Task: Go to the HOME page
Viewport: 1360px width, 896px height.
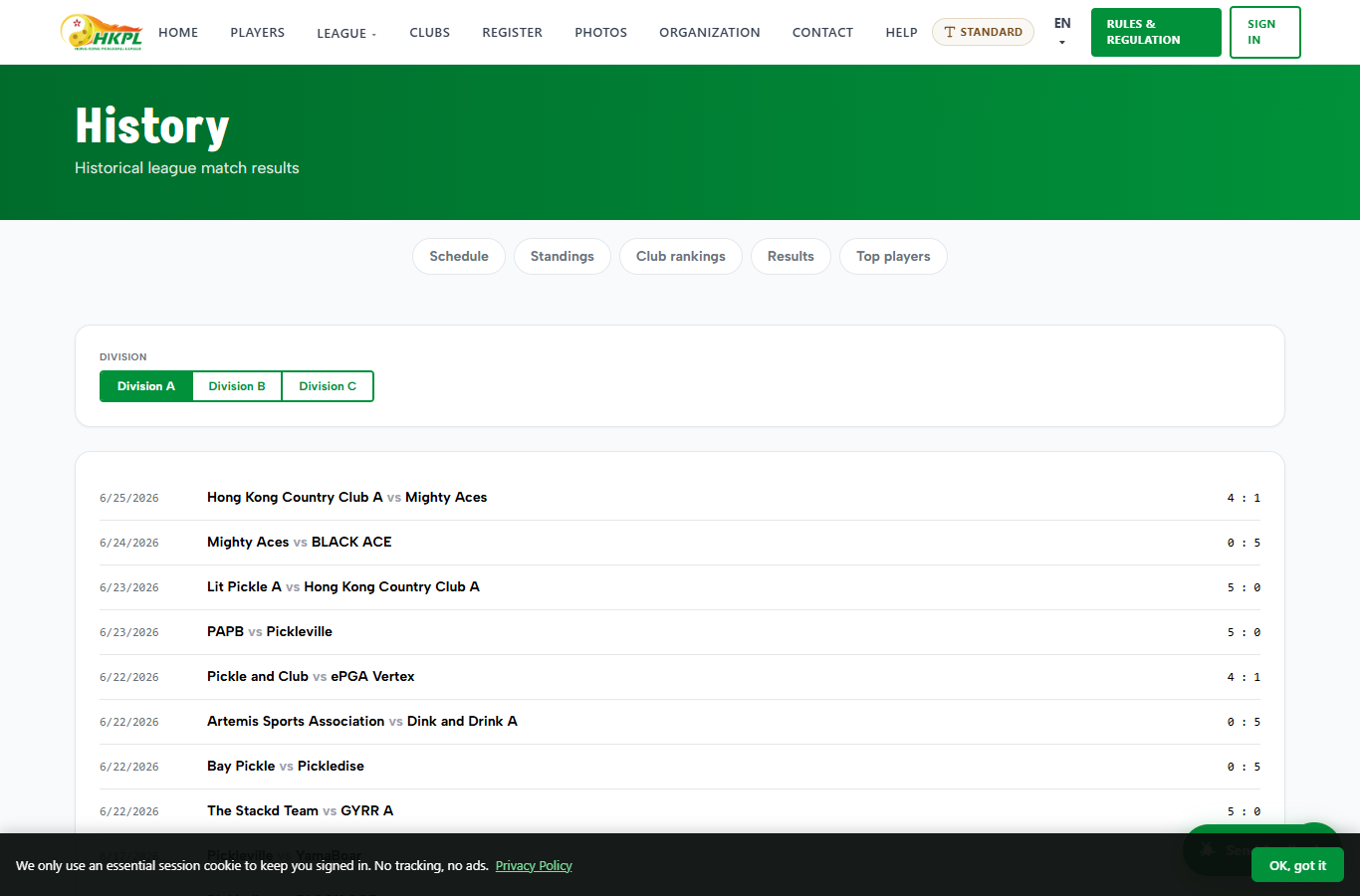Action: 178,33
